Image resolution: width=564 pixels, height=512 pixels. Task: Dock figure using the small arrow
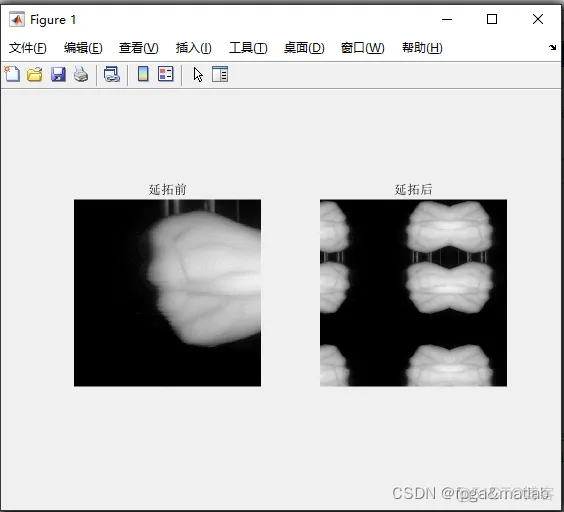click(x=552, y=47)
